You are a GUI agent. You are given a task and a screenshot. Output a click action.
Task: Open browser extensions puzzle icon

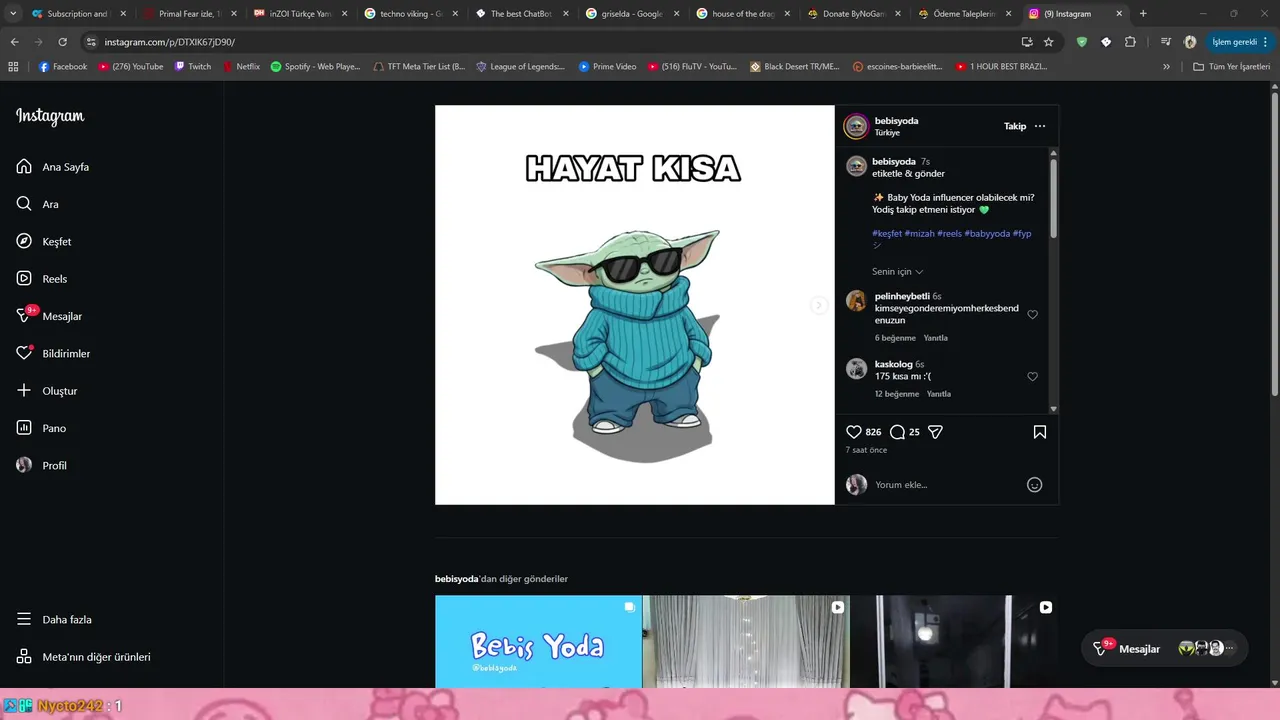pyautogui.click(x=1130, y=42)
